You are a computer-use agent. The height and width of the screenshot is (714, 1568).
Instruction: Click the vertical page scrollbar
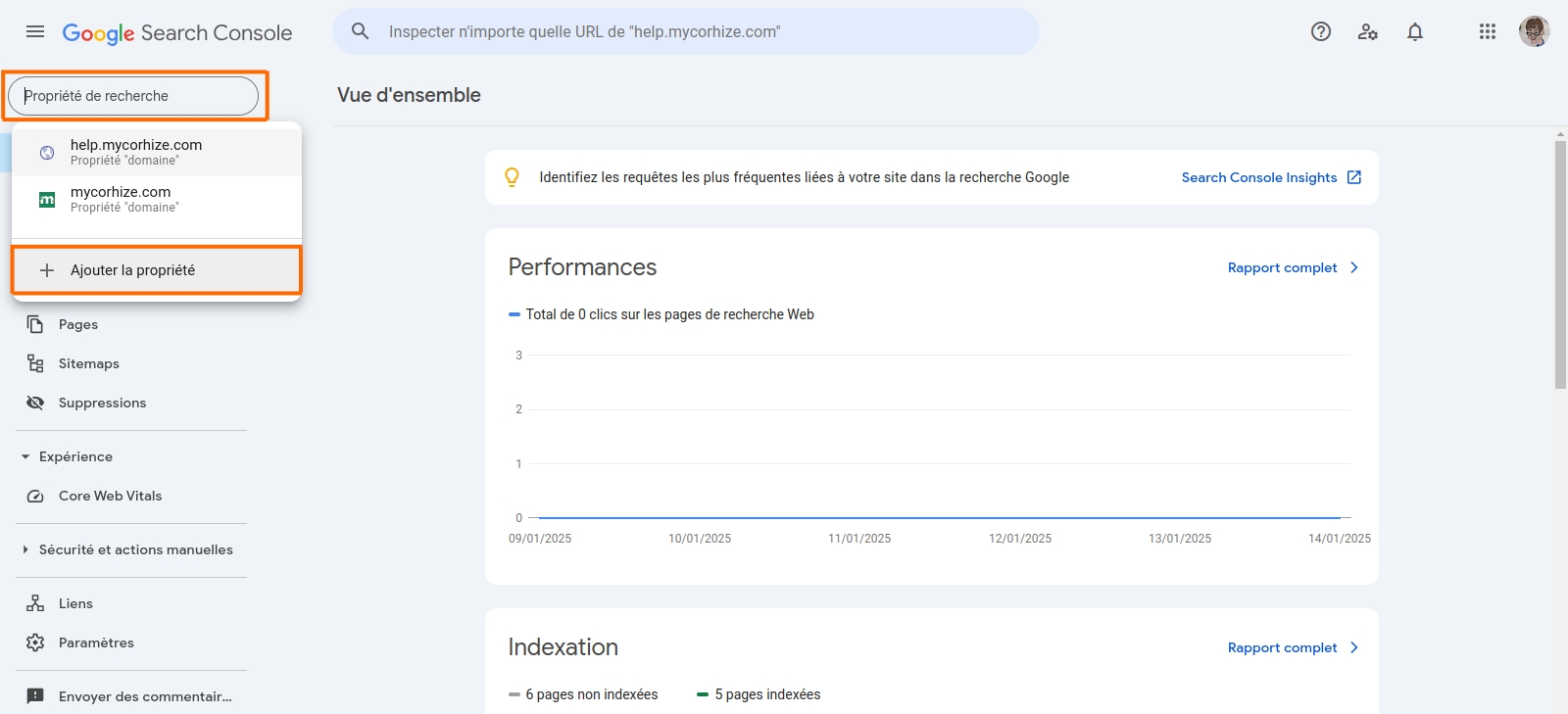tap(1560, 264)
